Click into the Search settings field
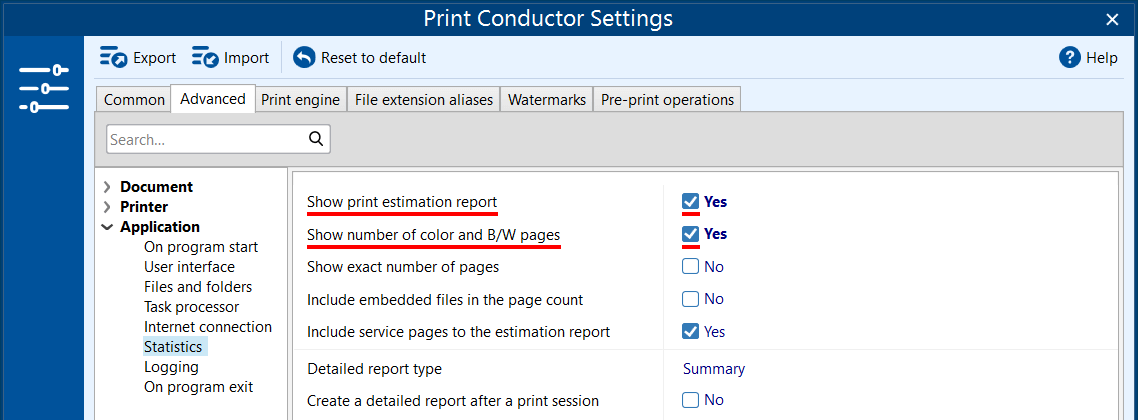1138x420 pixels. pos(205,140)
